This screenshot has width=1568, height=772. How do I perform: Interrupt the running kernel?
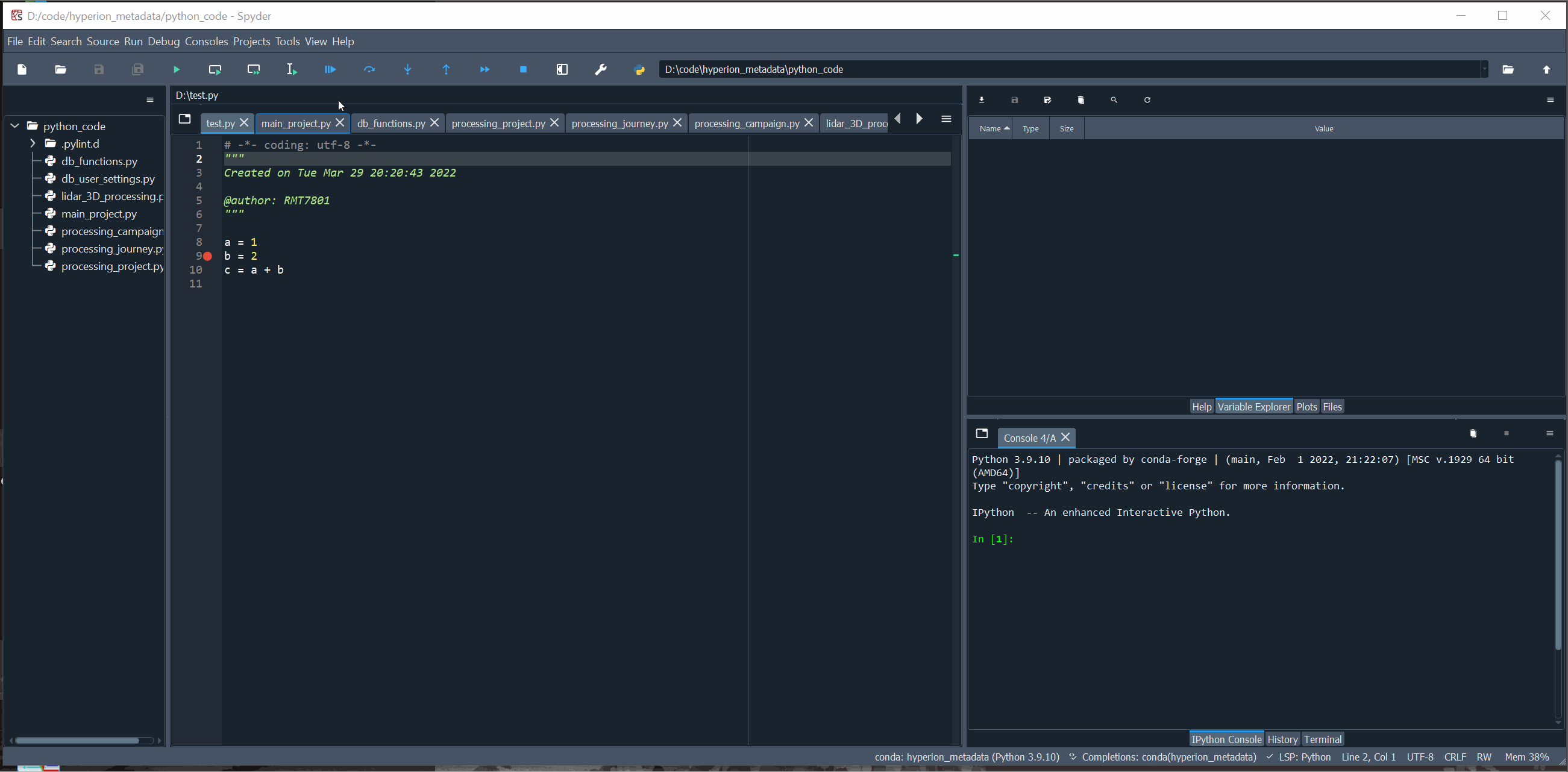[x=1507, y=433]
